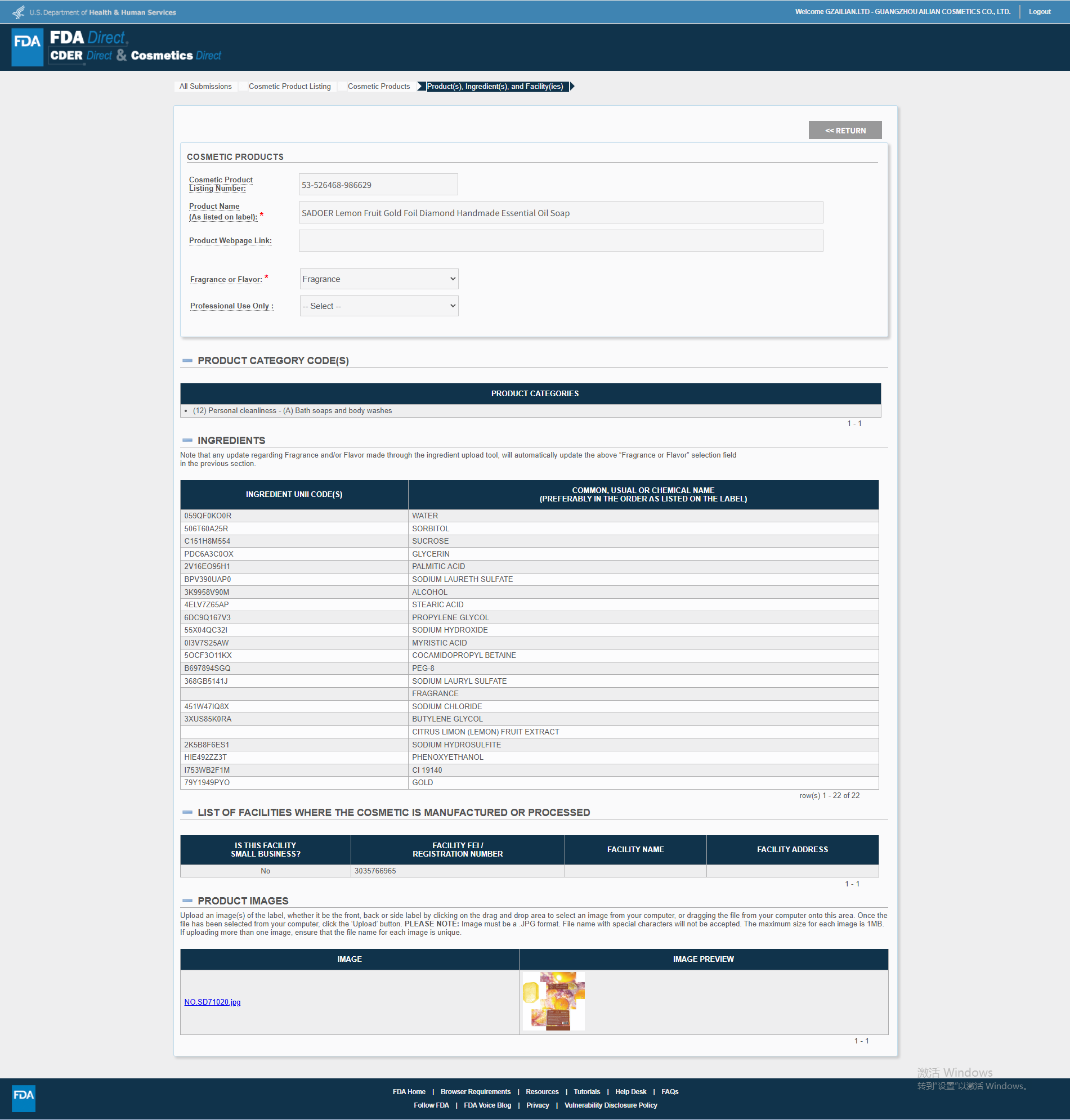Collapse the Product Category Code(s) section
This screenshot has width=1070, height=1120.
click(187, 360)
